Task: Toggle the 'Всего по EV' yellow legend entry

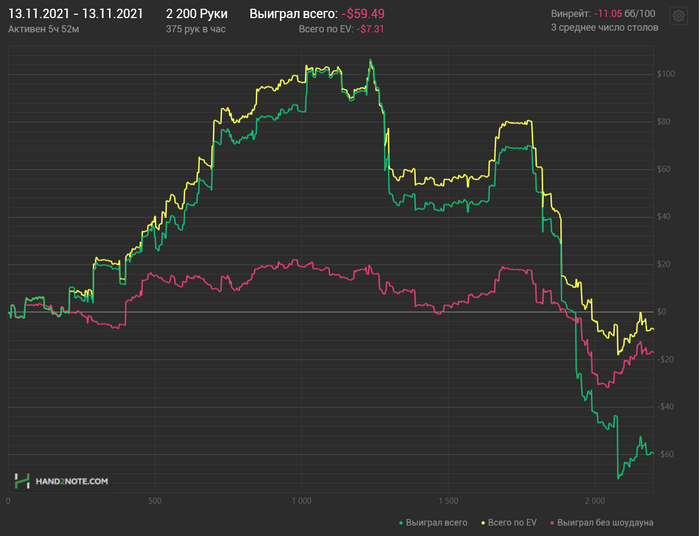Action: (508, 523)
